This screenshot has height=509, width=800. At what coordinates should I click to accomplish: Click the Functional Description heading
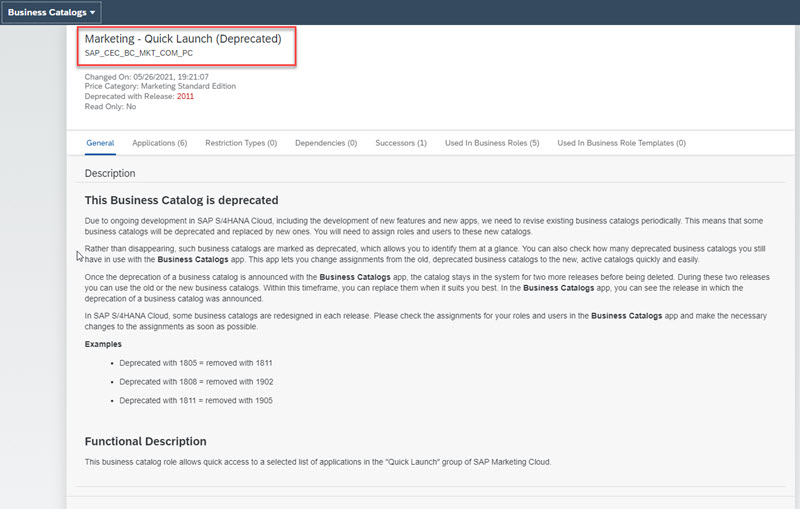145,441
